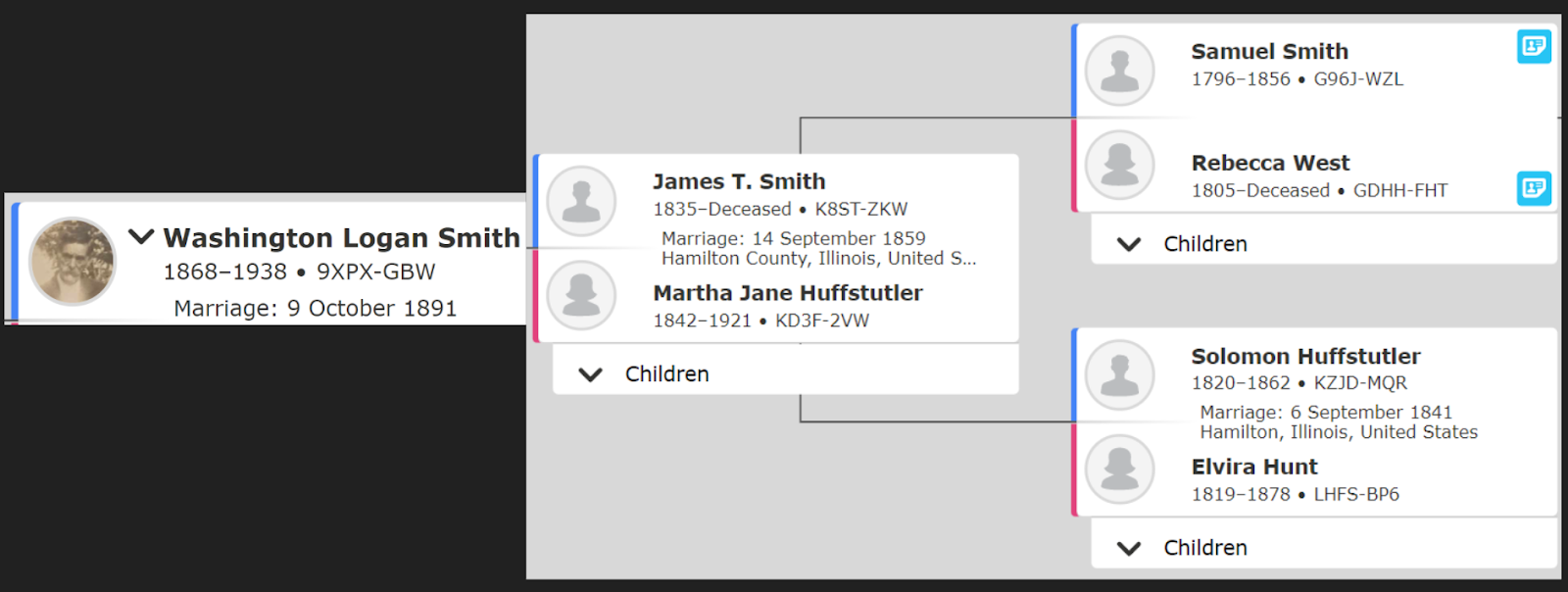This screenshot has height=592, width=1568.
Task: Click Rebecca West's avatar silhouette icon
Action: 1119,165
